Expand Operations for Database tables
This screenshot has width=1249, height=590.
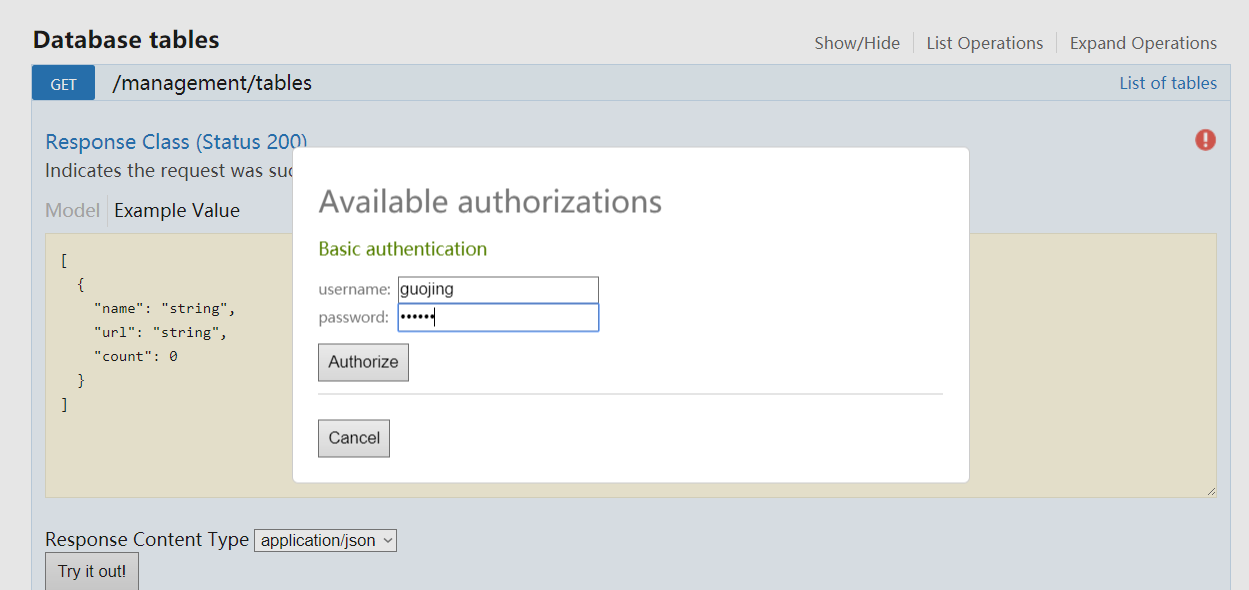(x=1143, y=43)
